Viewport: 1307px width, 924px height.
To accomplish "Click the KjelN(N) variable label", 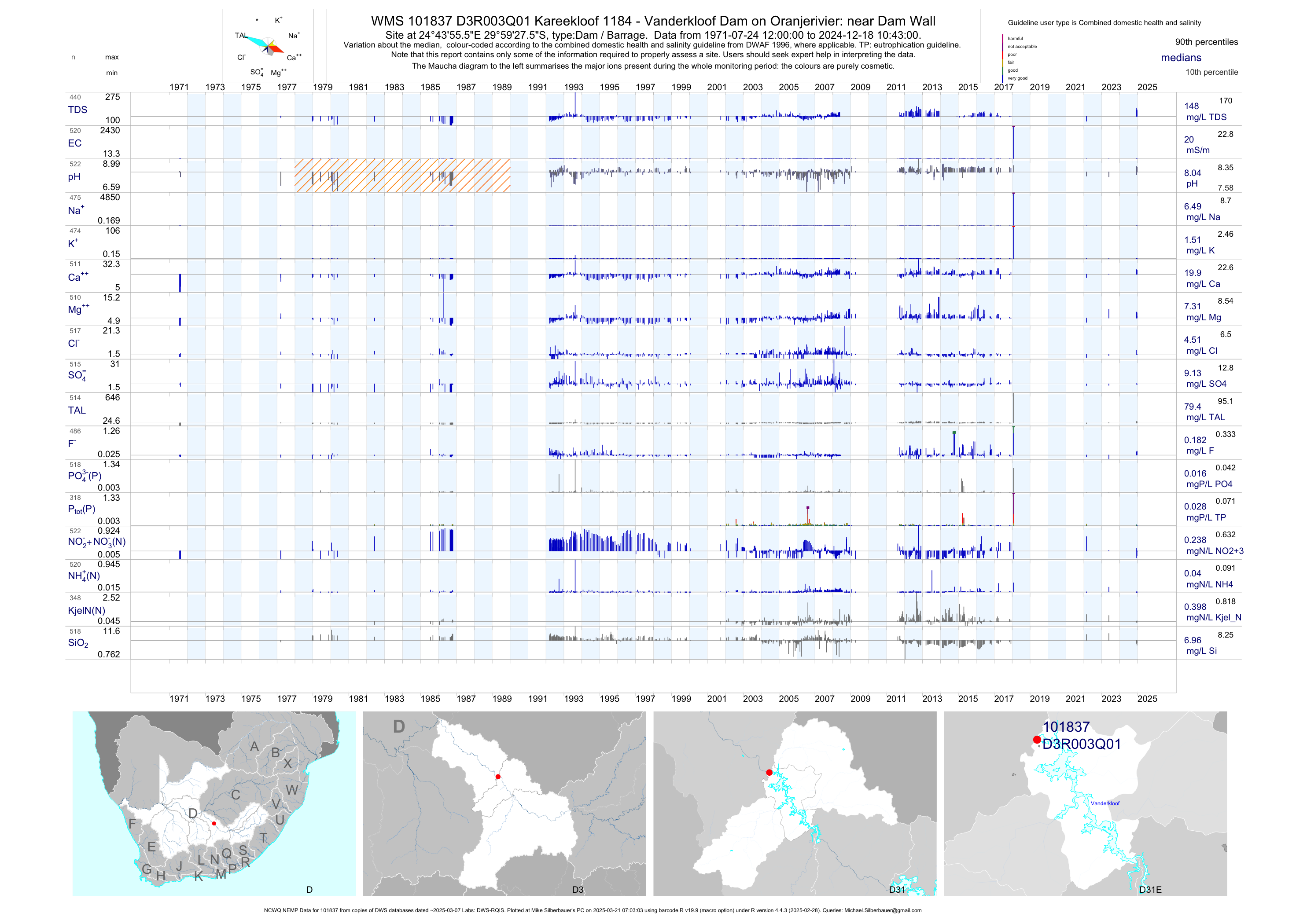I will click(x=87, y=611).
